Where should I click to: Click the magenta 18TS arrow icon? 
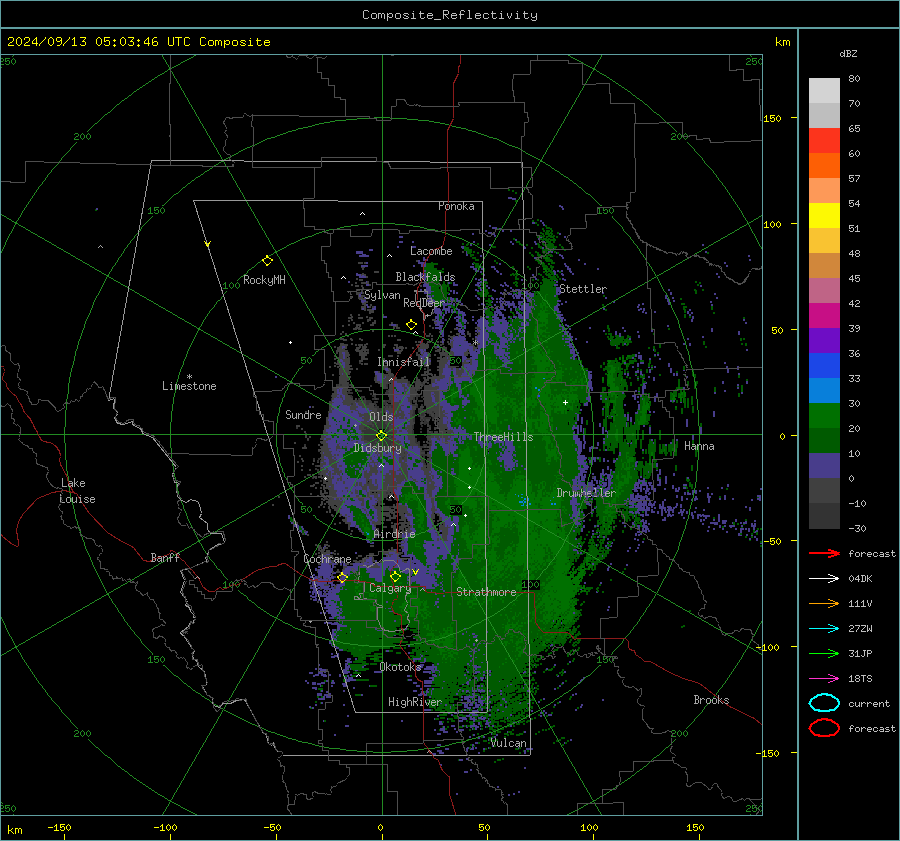(824, 679)
